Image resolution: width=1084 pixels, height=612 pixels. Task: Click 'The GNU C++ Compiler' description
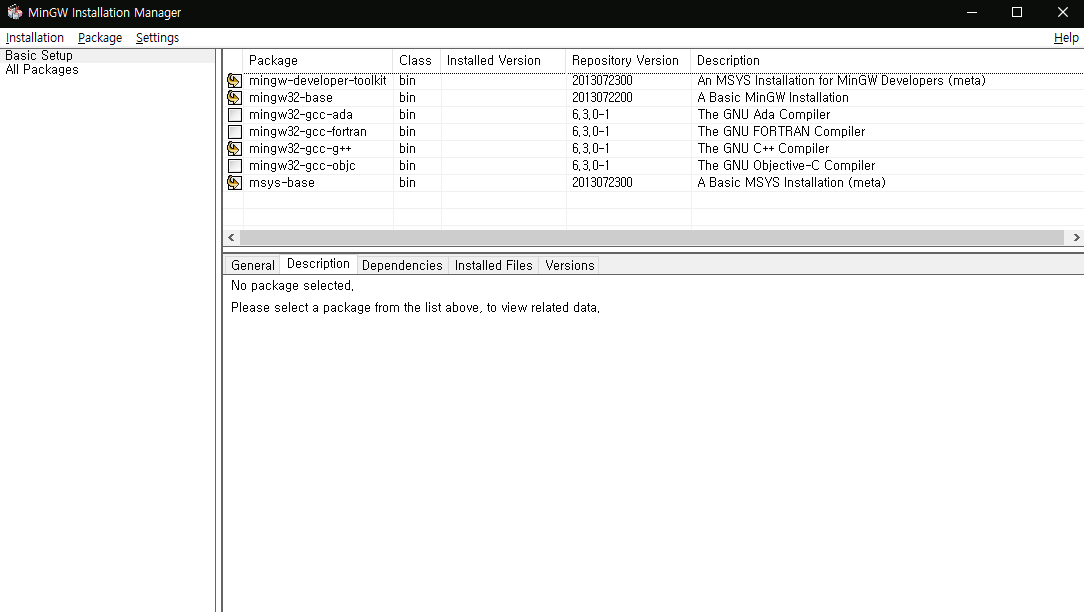click(763, 149)
